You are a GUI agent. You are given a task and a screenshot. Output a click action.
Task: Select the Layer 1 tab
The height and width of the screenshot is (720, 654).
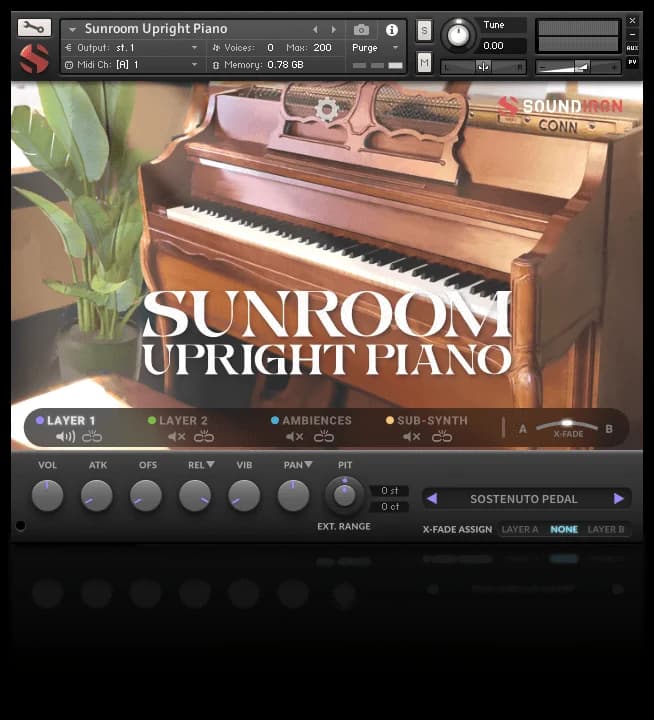pyautogui.click(x=66, y=421)
